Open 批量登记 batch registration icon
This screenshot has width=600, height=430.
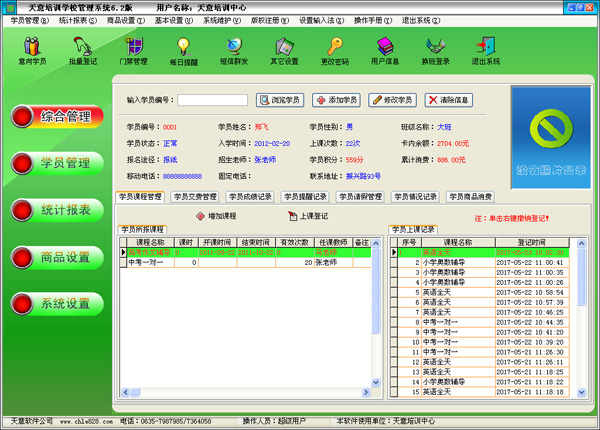click(81, 49)
